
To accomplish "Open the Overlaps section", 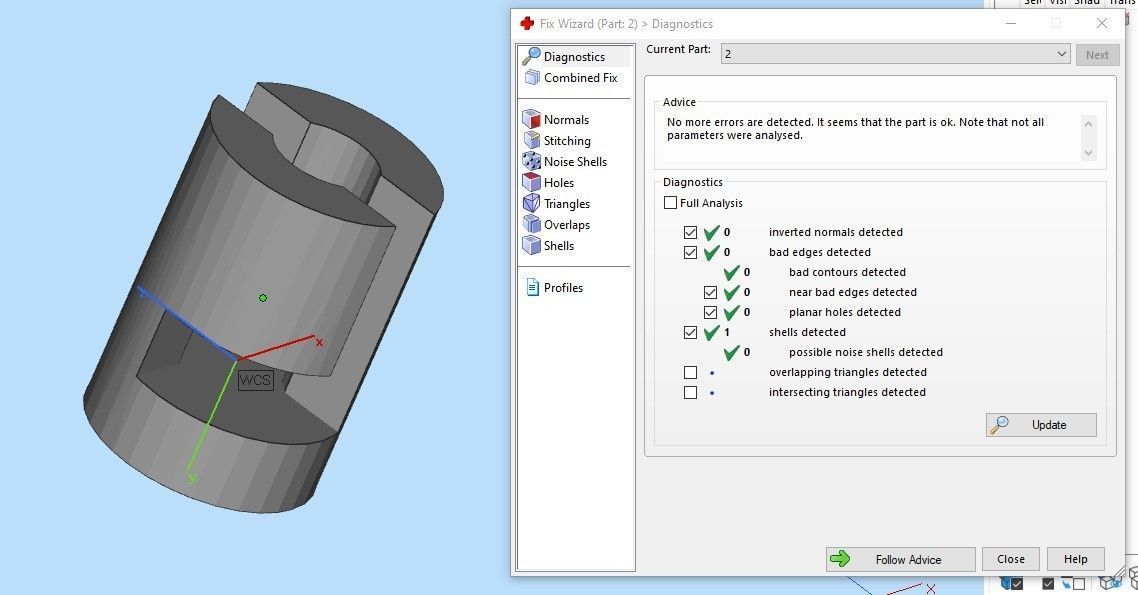I will [x=567, y=225].
